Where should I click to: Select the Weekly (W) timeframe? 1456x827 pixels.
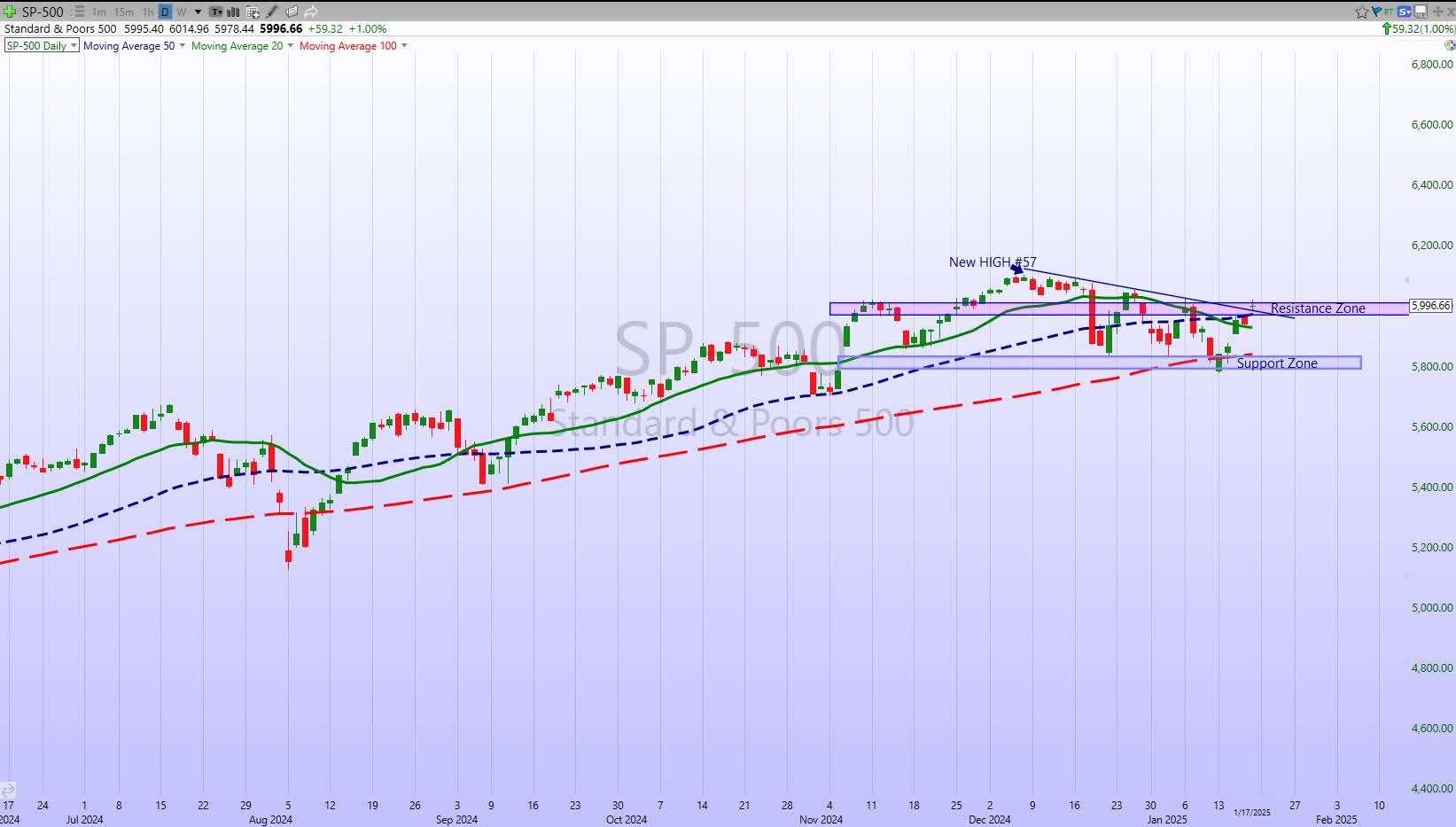(181, 12)
